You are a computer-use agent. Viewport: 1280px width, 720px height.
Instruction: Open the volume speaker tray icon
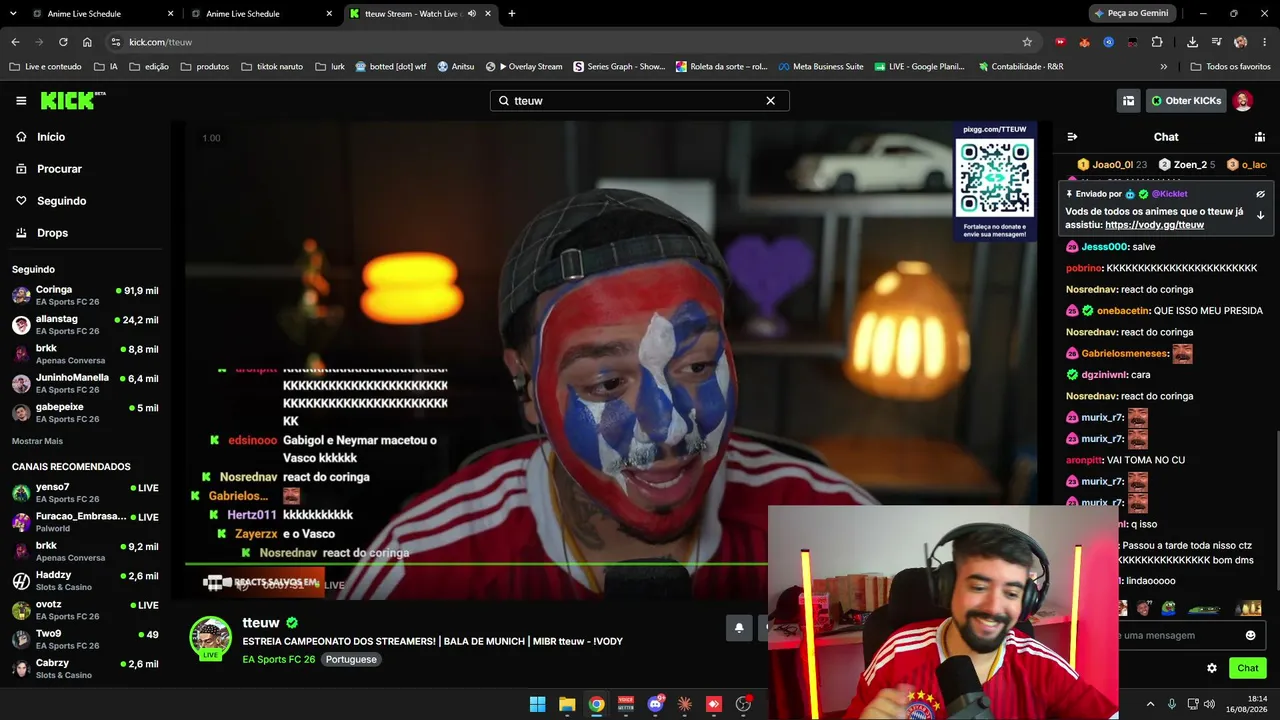click(1211, 704)
